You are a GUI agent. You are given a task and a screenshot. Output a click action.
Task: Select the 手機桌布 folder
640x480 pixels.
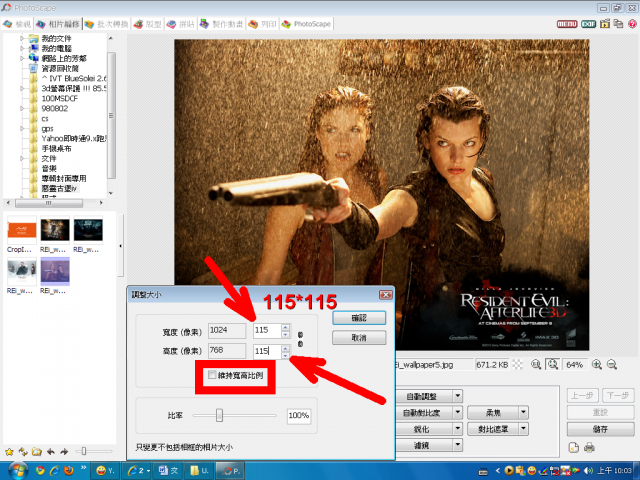tap(56, 148)
